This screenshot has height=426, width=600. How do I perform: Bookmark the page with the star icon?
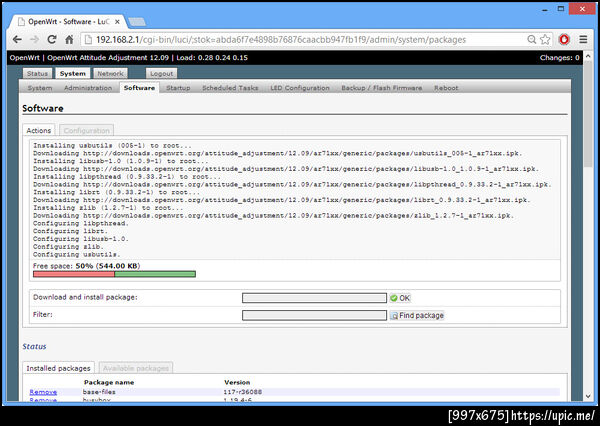[x=545, y=39]
